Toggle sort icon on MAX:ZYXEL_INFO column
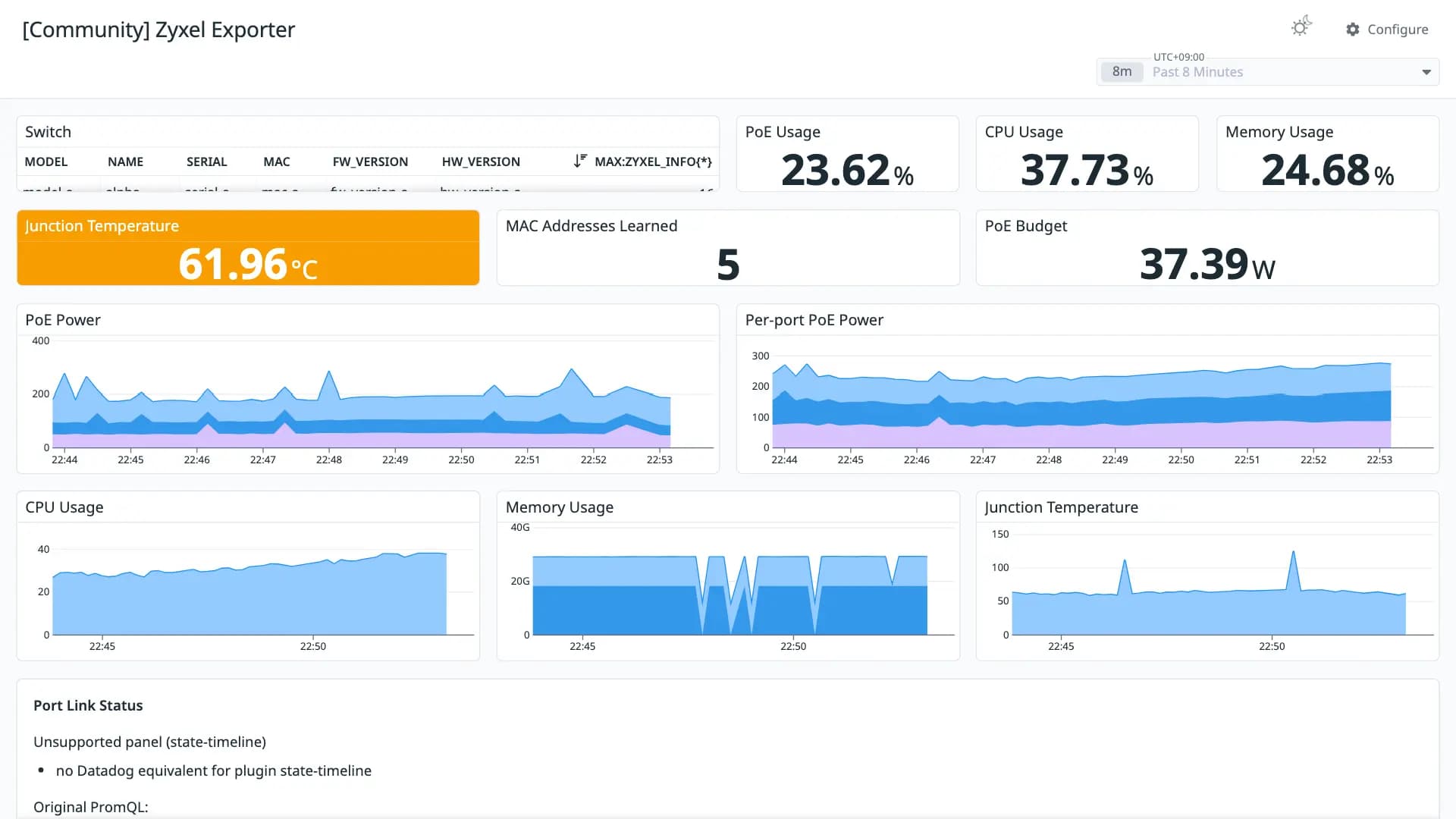 point(580,161)
